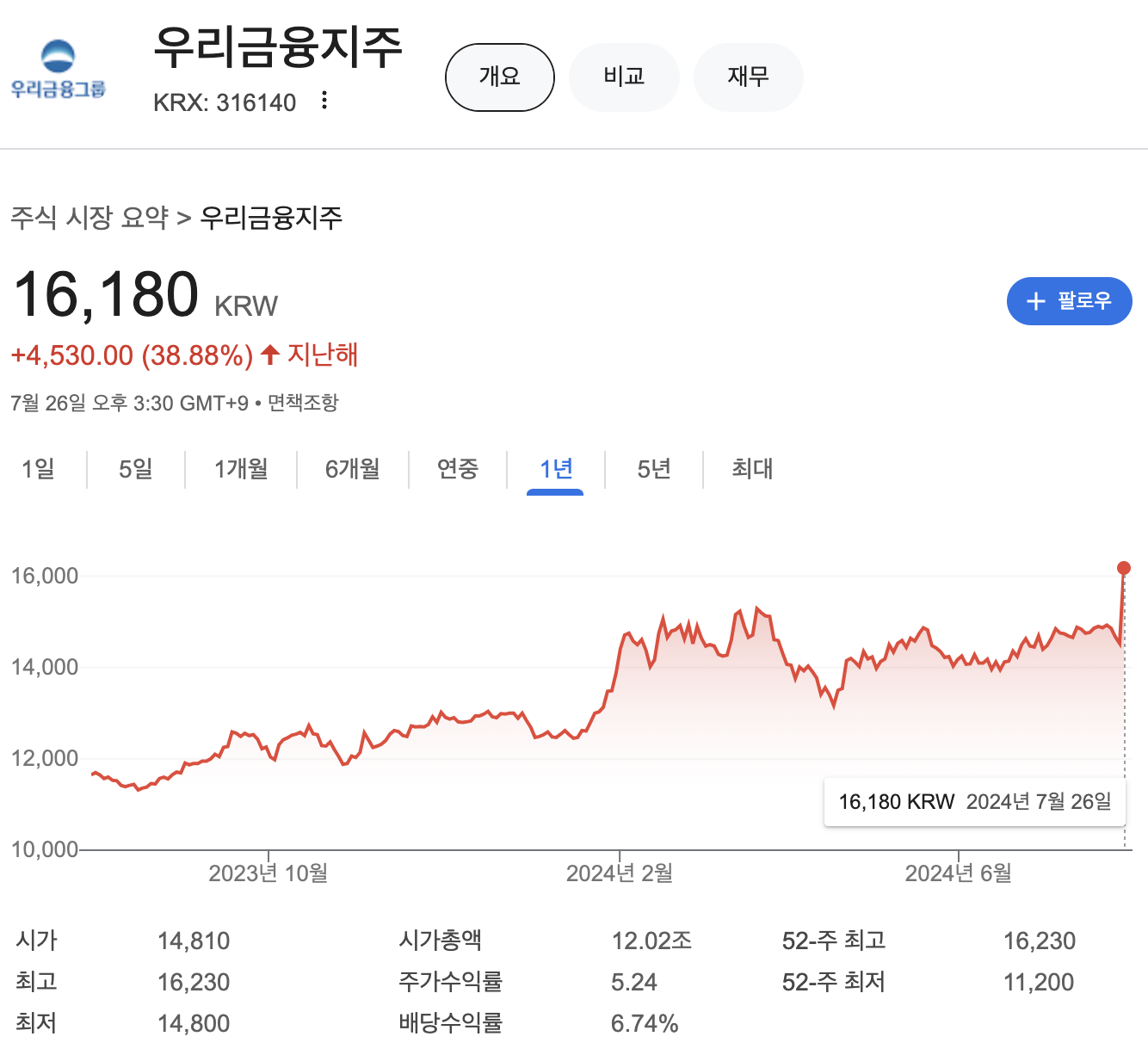Click the 12,000 y-axis label
The width and height of the screenshot is (1148, 1055).
[x=45, y=758]
